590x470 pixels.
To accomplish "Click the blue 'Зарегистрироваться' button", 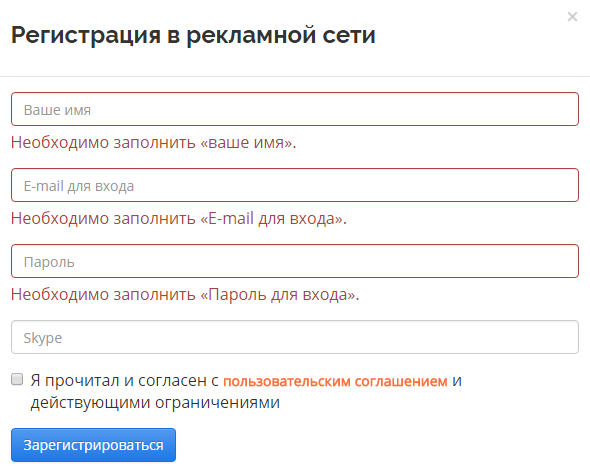I will [x=93, y=445].
